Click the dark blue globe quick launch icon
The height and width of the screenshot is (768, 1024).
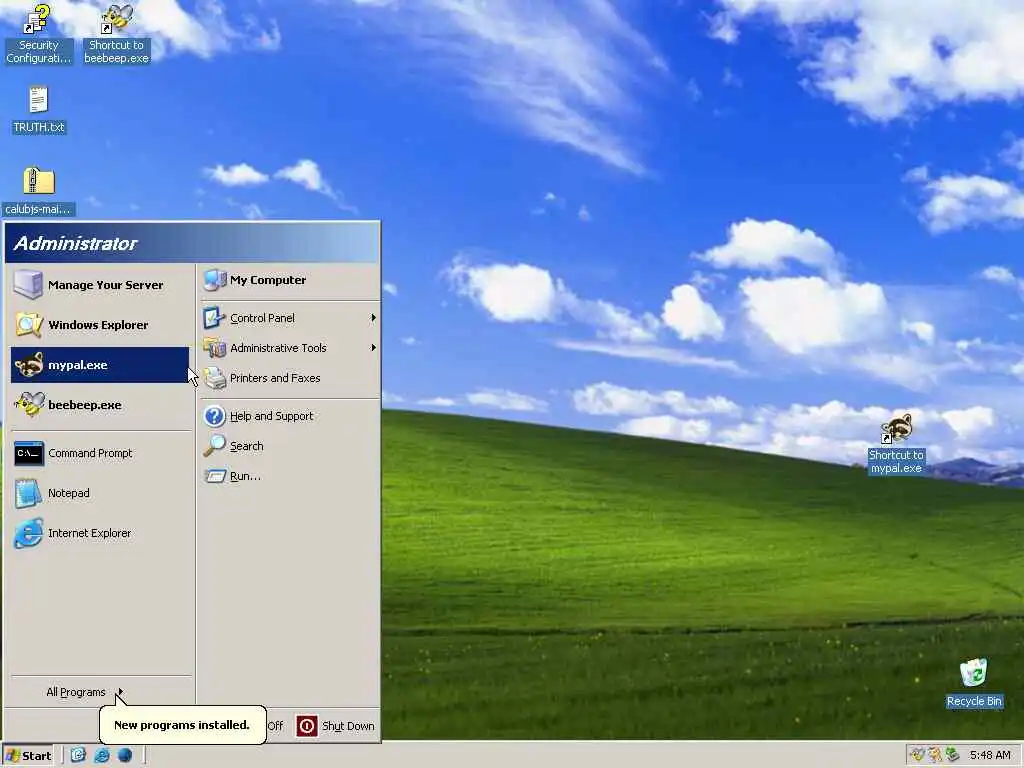pyautogui.click(x=125, y=756)
